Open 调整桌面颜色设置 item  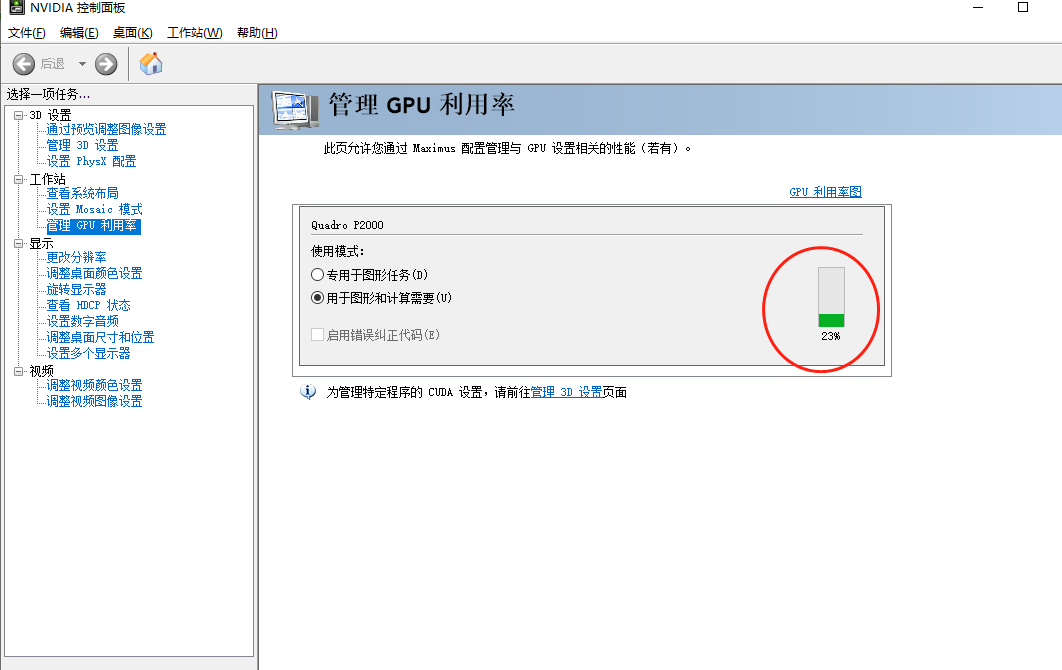coord(94,273)
